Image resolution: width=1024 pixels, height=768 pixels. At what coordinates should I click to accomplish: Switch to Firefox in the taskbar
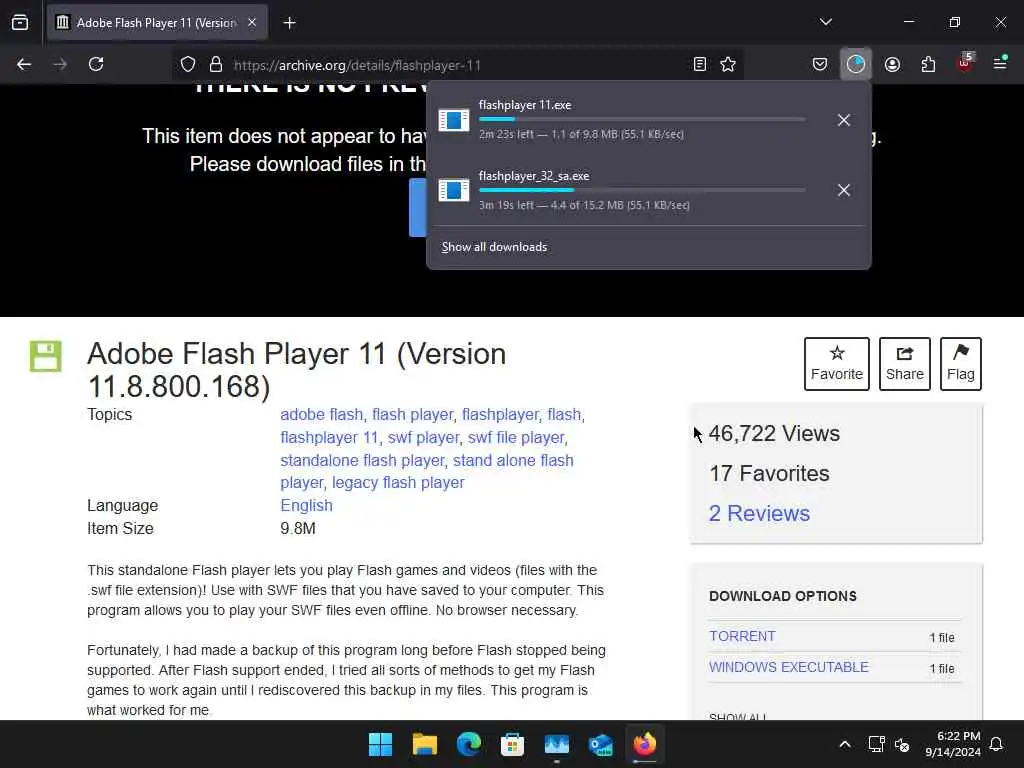[x=645, y=744]
